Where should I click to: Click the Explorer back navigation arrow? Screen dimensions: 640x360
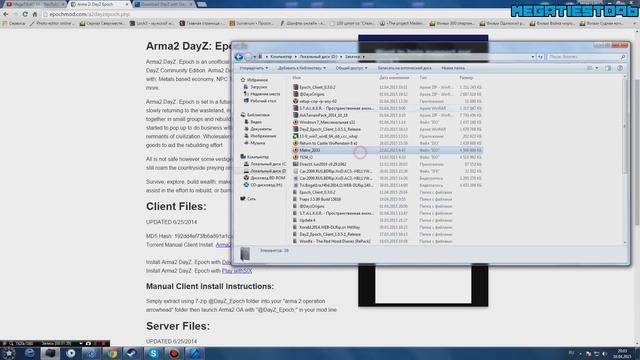239,57
